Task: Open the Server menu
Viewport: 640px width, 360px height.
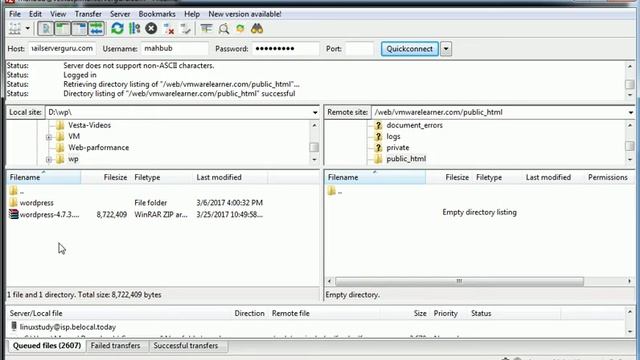Action: click(x=120, y=14)
